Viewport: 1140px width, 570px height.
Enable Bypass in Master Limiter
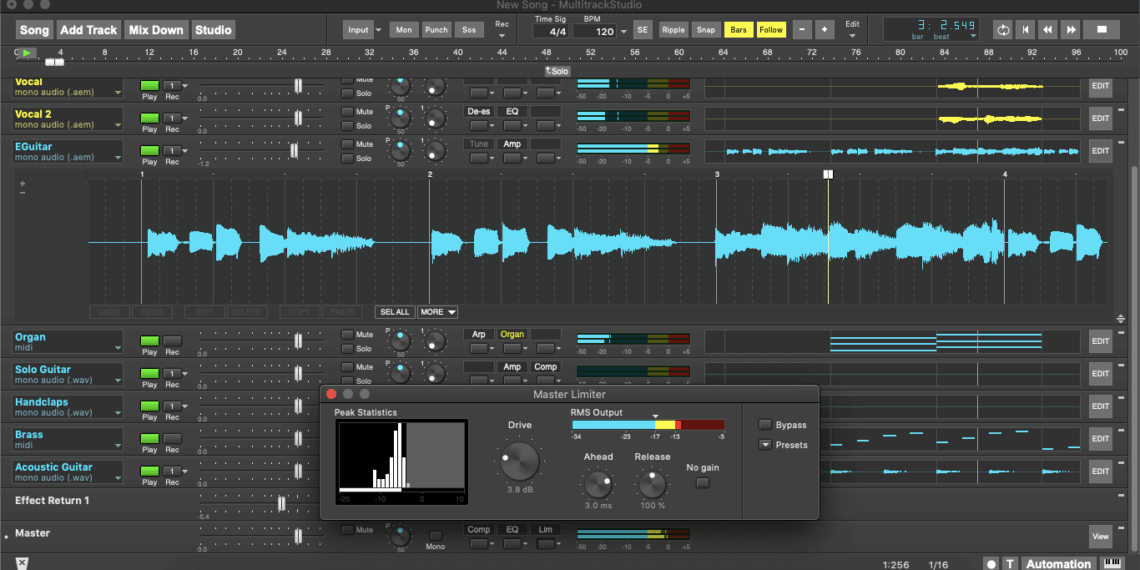pos(765,424)
